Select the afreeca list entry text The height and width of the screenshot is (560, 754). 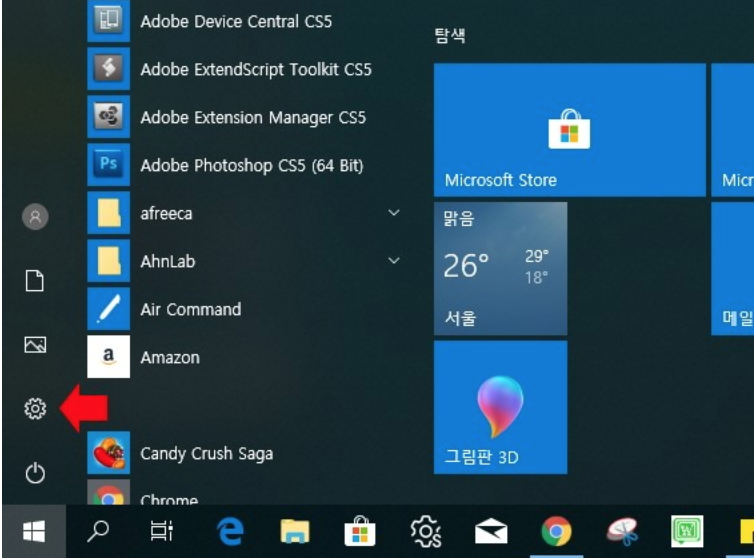coord(166,213)
